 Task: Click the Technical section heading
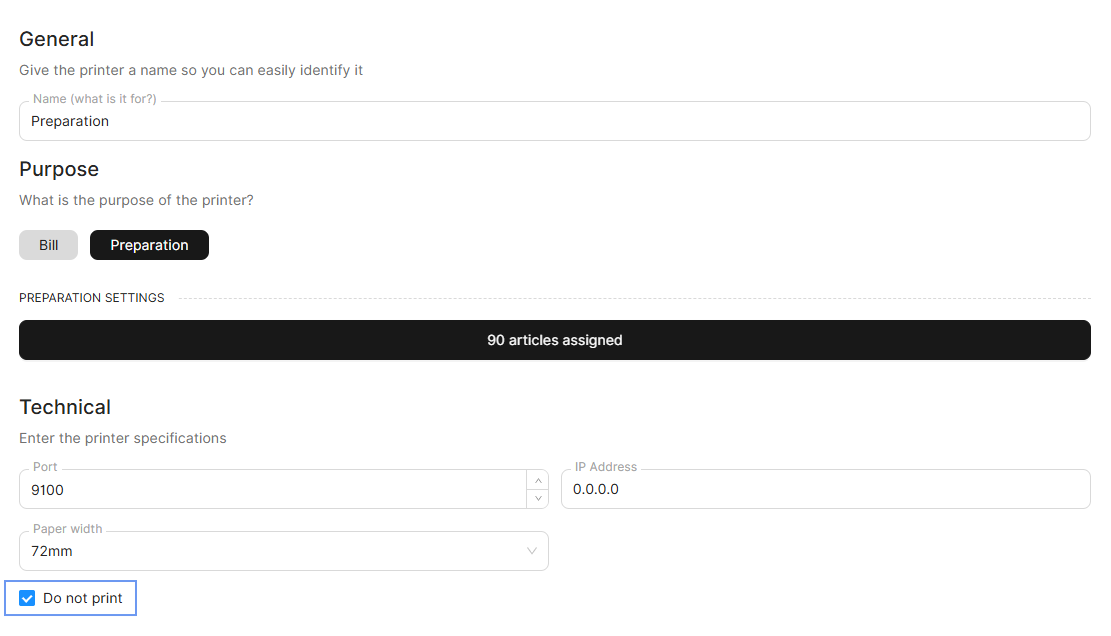tap(65, 407)
